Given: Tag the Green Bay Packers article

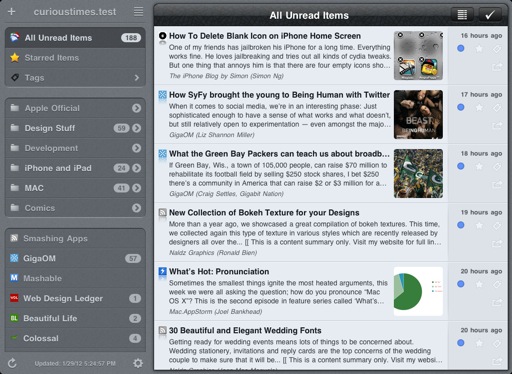Looking at the screenshot, I should 497,166.
